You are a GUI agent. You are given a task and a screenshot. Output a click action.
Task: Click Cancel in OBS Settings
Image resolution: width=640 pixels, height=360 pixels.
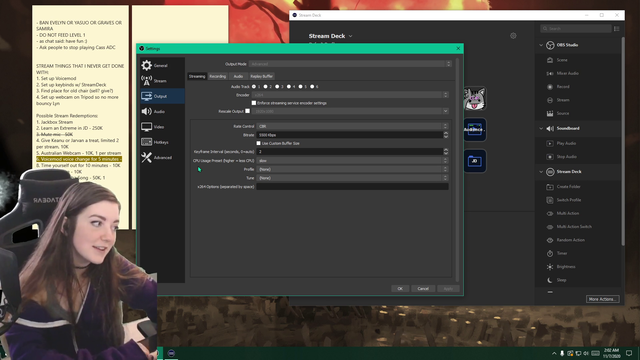pyautogui.click(x=423, y=289)
